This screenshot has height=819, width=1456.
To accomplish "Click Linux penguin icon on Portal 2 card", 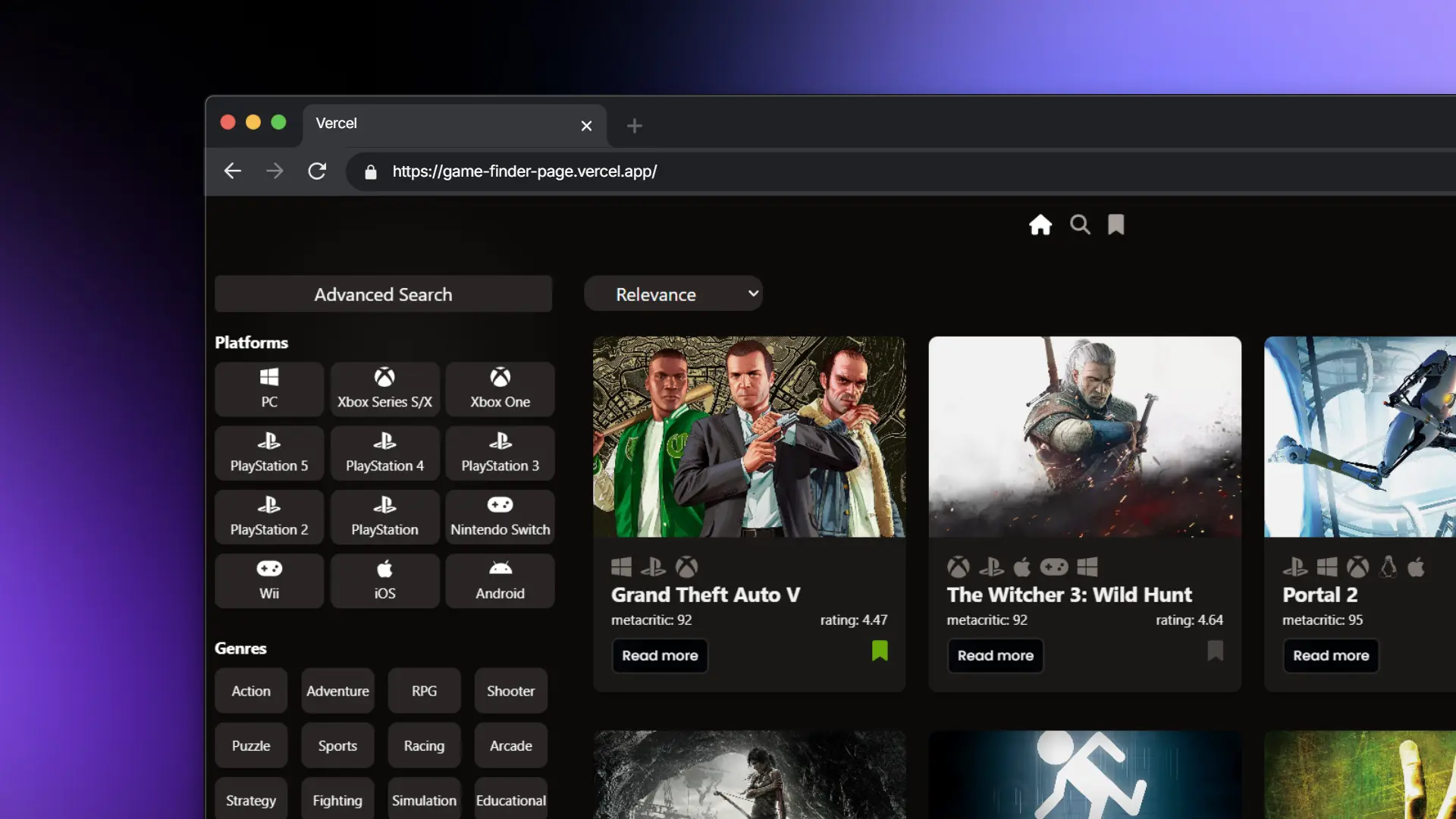I will [x=1389, y=566].
